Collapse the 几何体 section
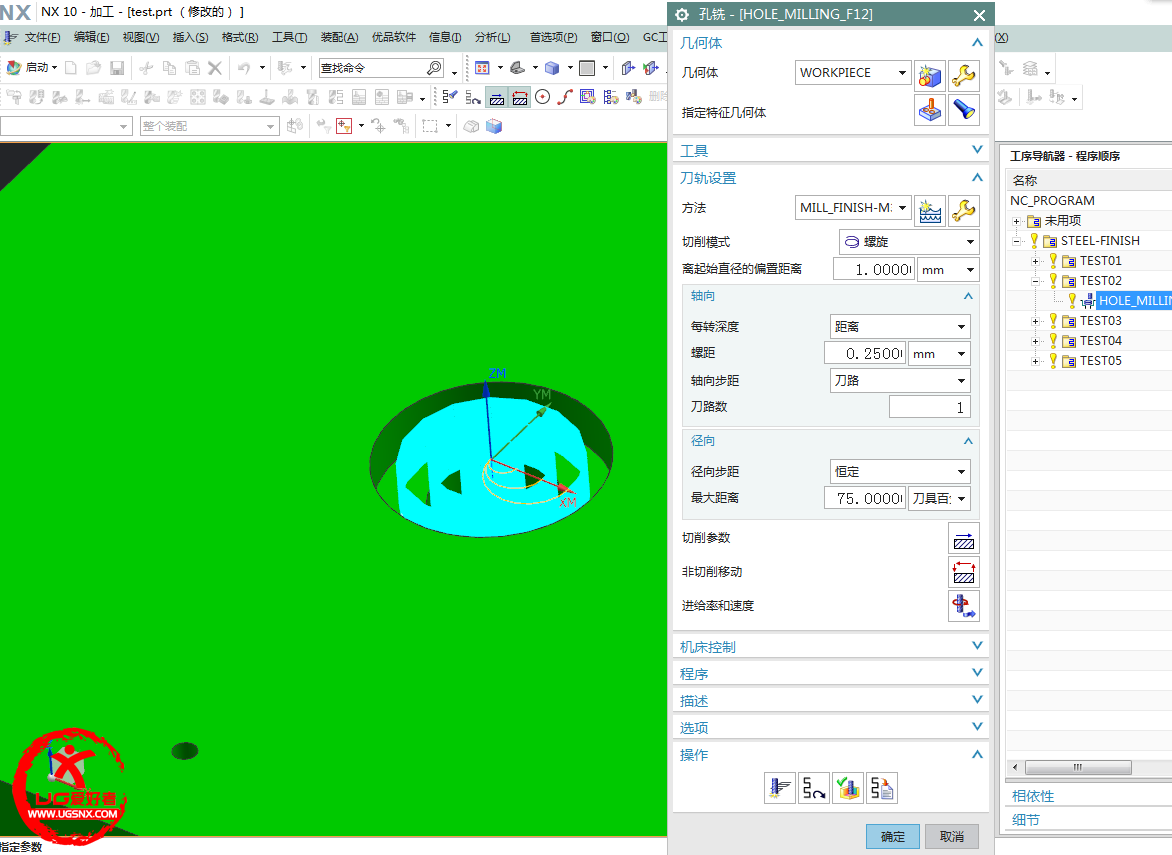The height and width of the screenshot is (855, 1172). pyautogui.click(x=976, y=43)
